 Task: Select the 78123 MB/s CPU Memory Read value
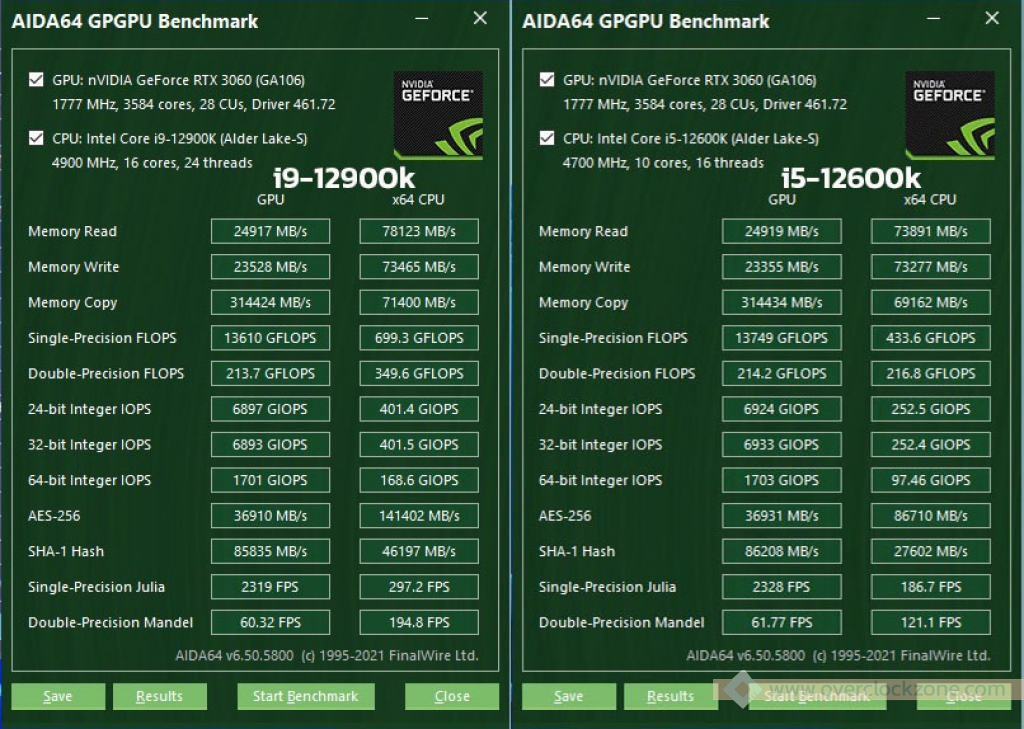(419, 231)
